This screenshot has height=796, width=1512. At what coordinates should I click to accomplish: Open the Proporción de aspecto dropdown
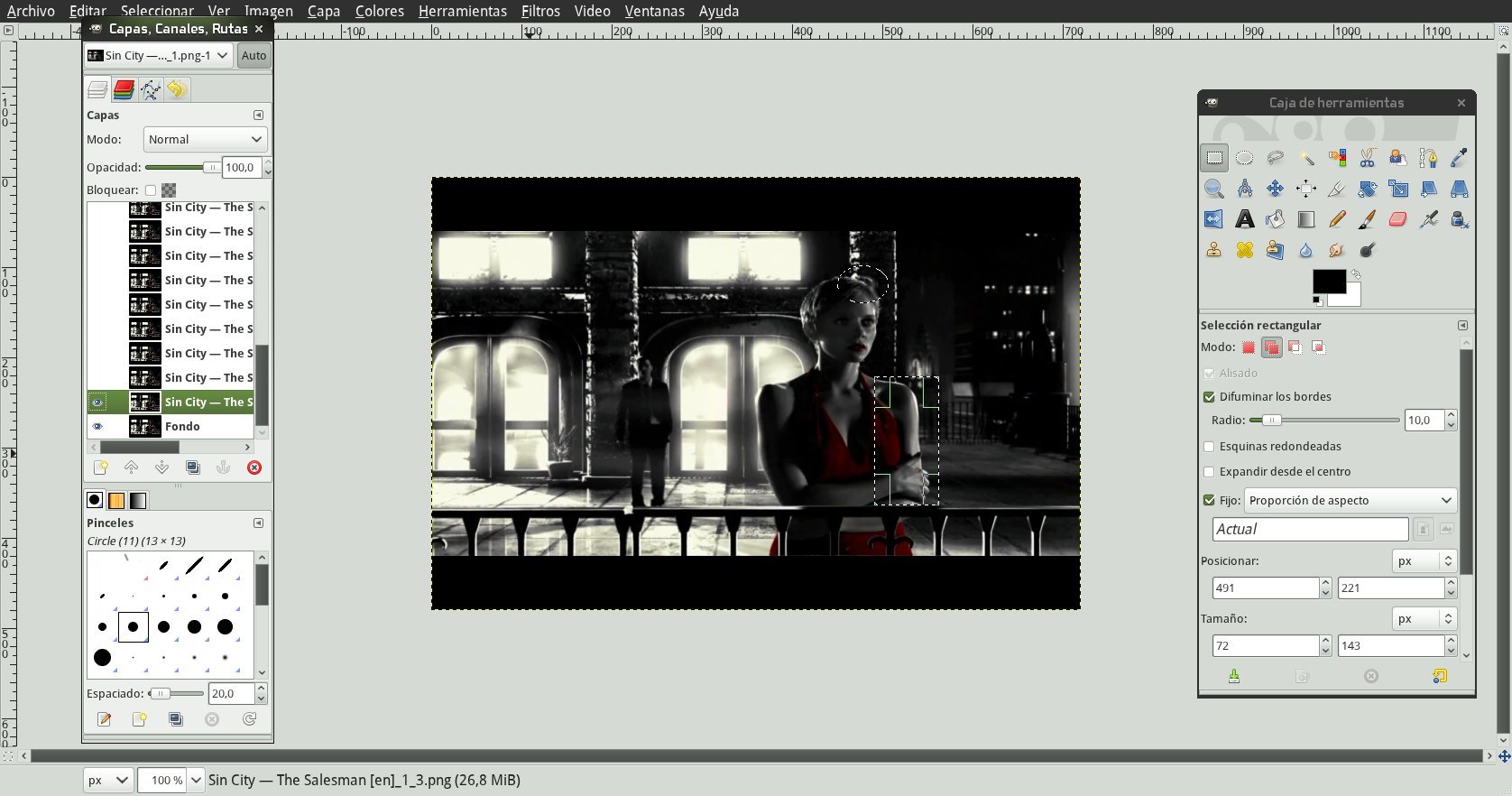point(1350,500)
